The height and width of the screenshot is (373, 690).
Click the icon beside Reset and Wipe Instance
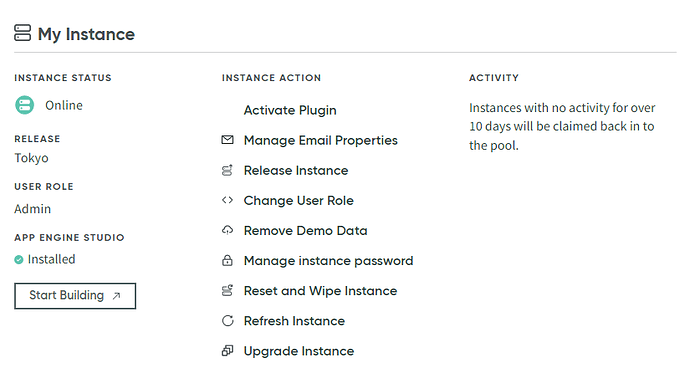(227, 290)
